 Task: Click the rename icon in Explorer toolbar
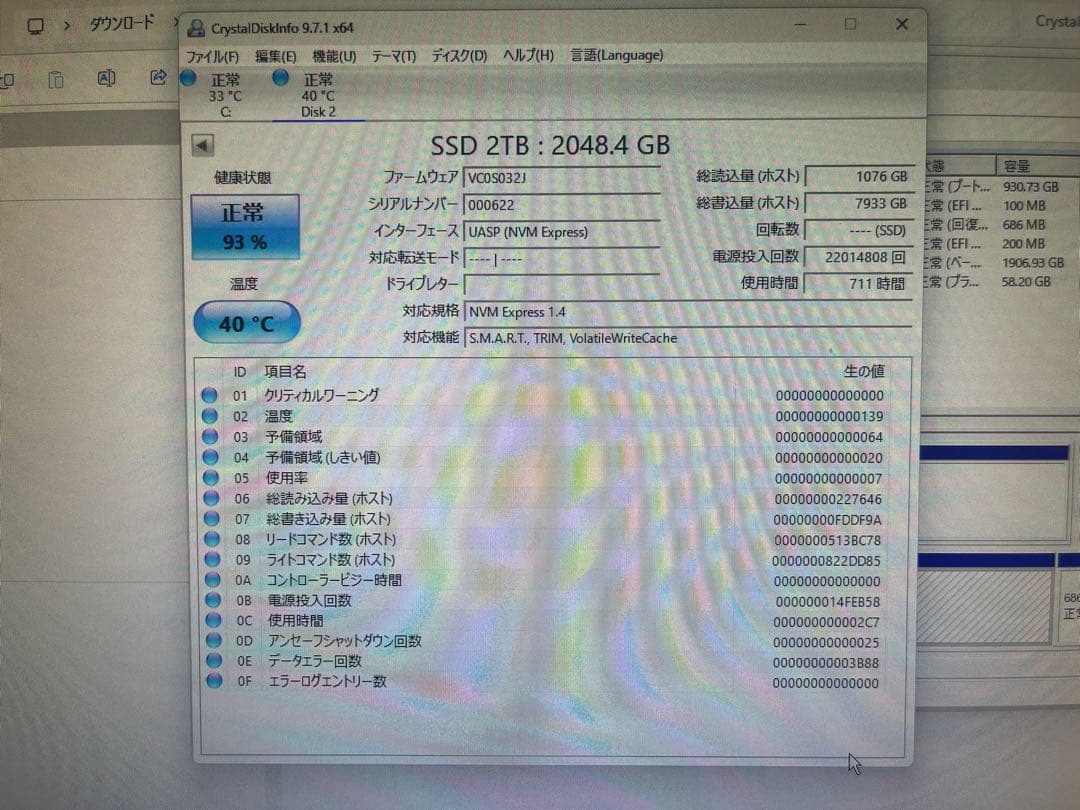pyautogui.click(x=106, y=78)
